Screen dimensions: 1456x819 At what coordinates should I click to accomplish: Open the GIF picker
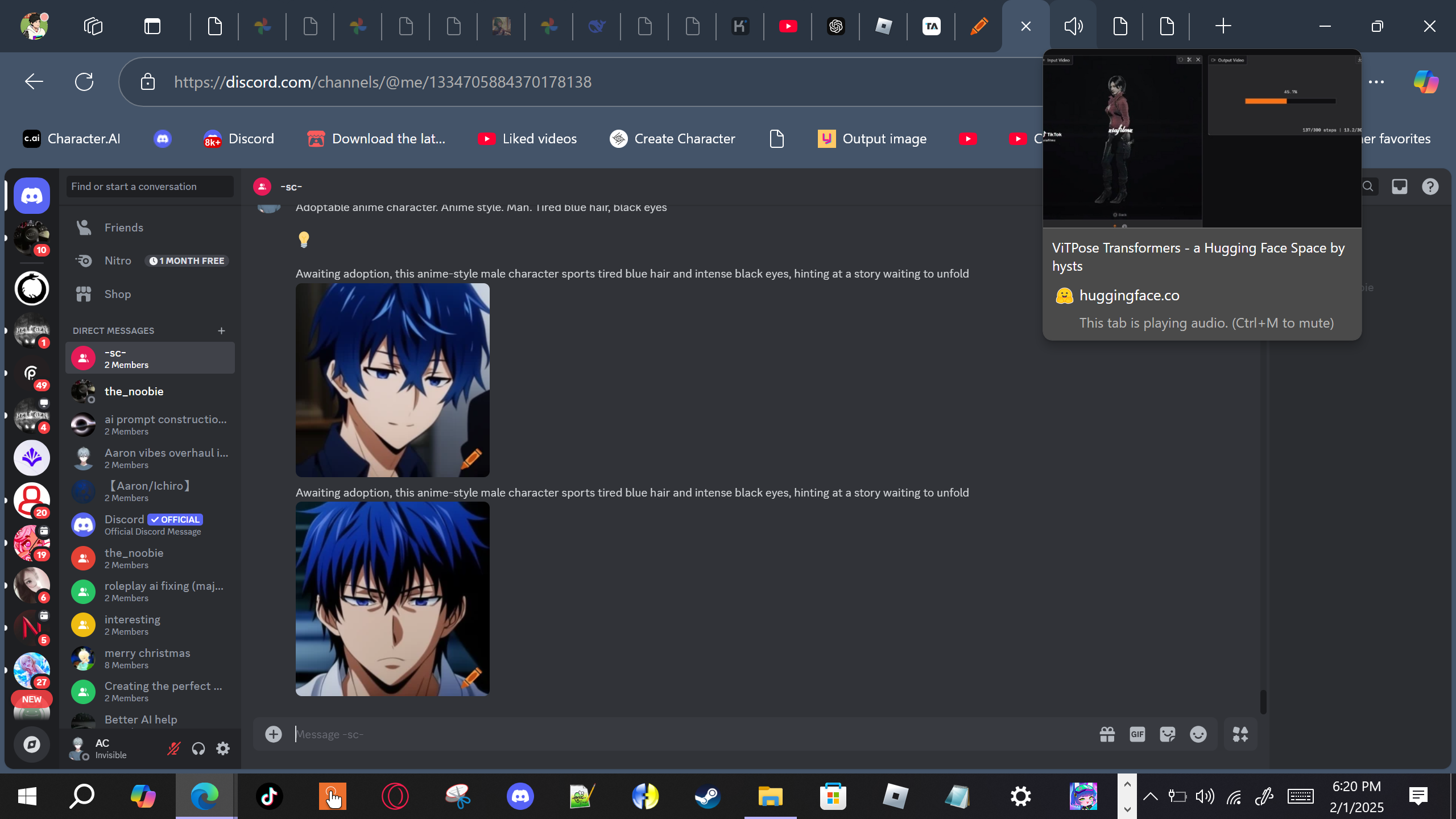(x=1137, y=734)
